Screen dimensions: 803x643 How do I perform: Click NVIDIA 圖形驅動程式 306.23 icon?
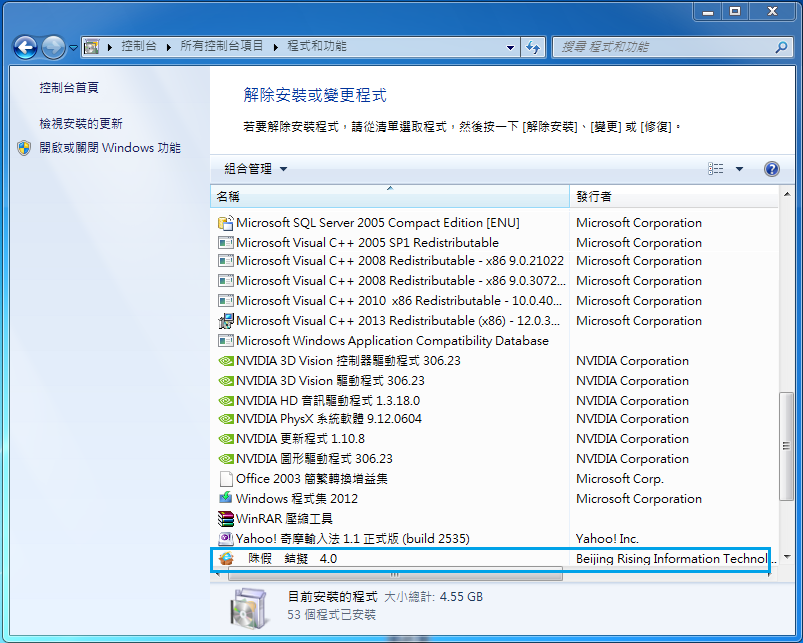click(226, 459)
